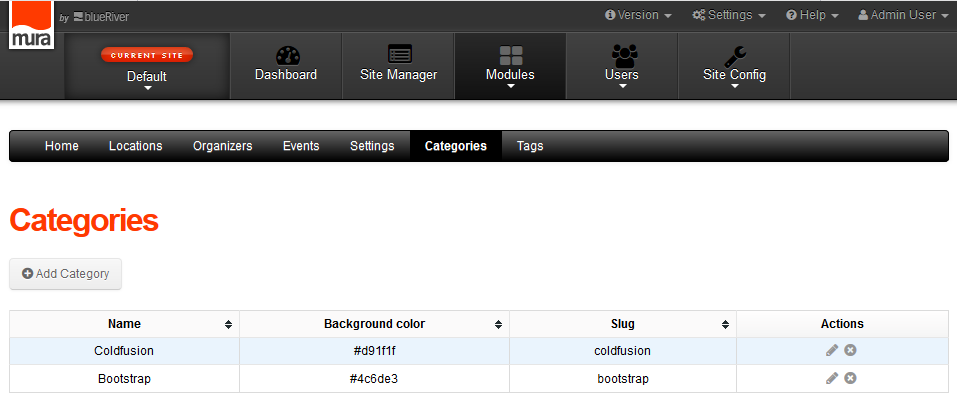This screenshot has width=957, height=402.
Task: Open the Version dropdown
Action: tap(638, 15)
